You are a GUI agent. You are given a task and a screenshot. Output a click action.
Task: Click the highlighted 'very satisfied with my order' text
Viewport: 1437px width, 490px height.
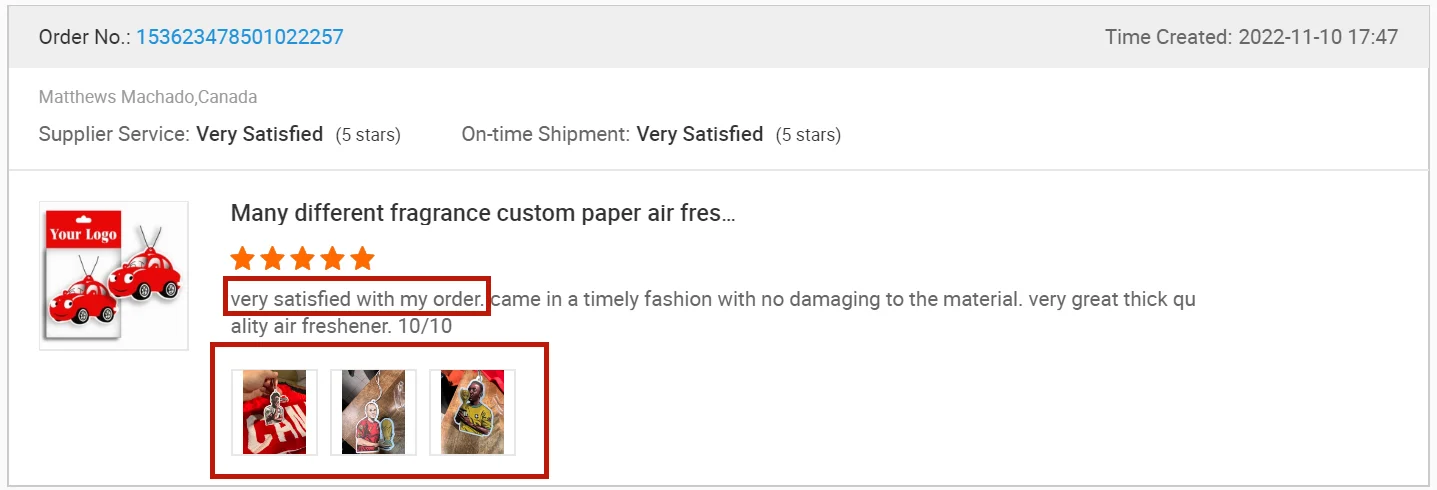tap(357, 298)
